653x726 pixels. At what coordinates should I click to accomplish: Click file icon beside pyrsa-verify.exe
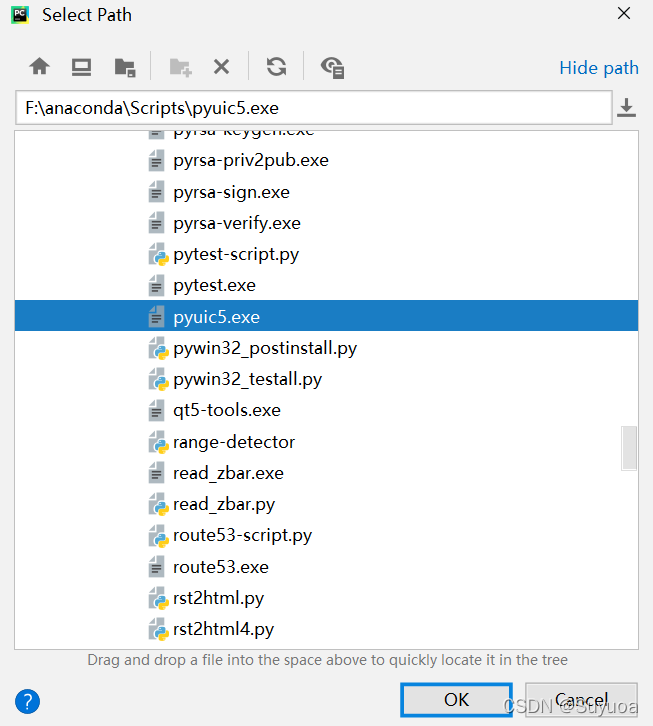click(x=157, y=224)
